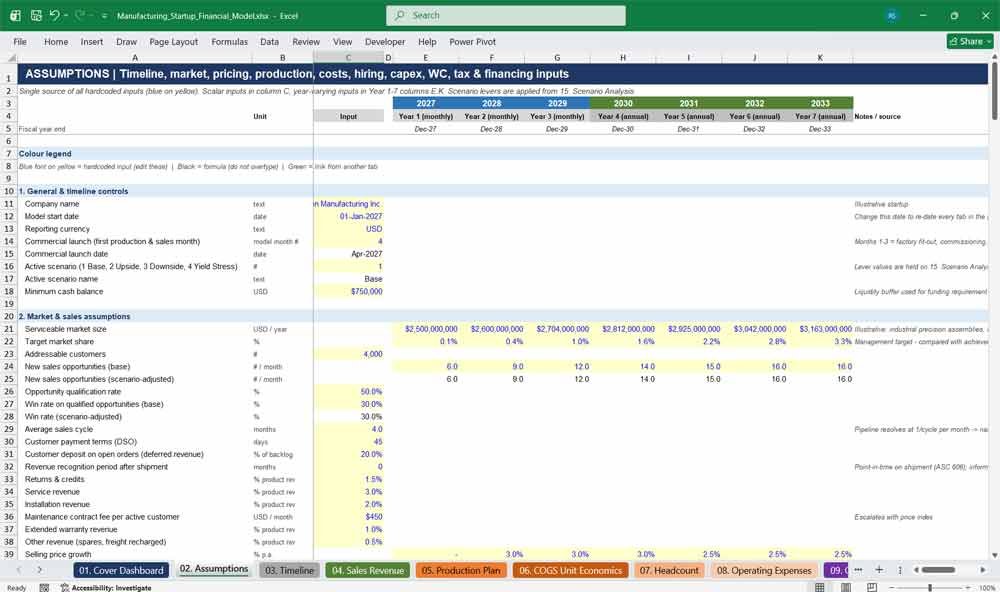Select the 03. Timeline sheet tab

pyautogui.click(x=290, y=570)
